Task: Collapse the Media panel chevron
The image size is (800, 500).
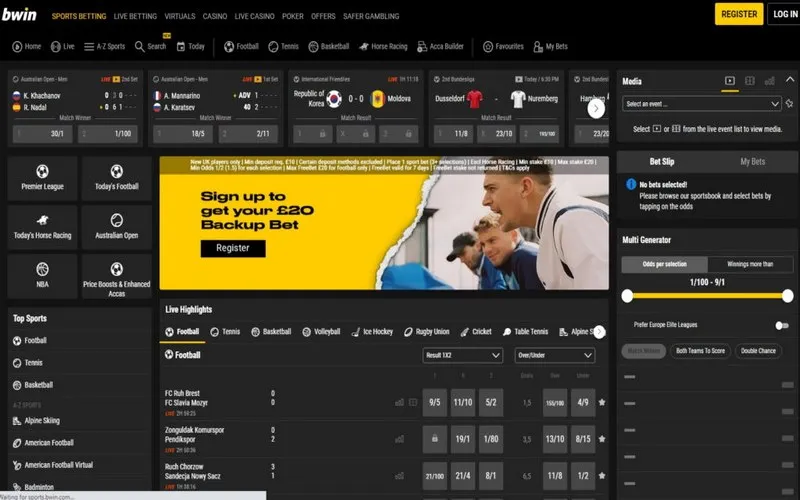Action: [x=790, y=80]
